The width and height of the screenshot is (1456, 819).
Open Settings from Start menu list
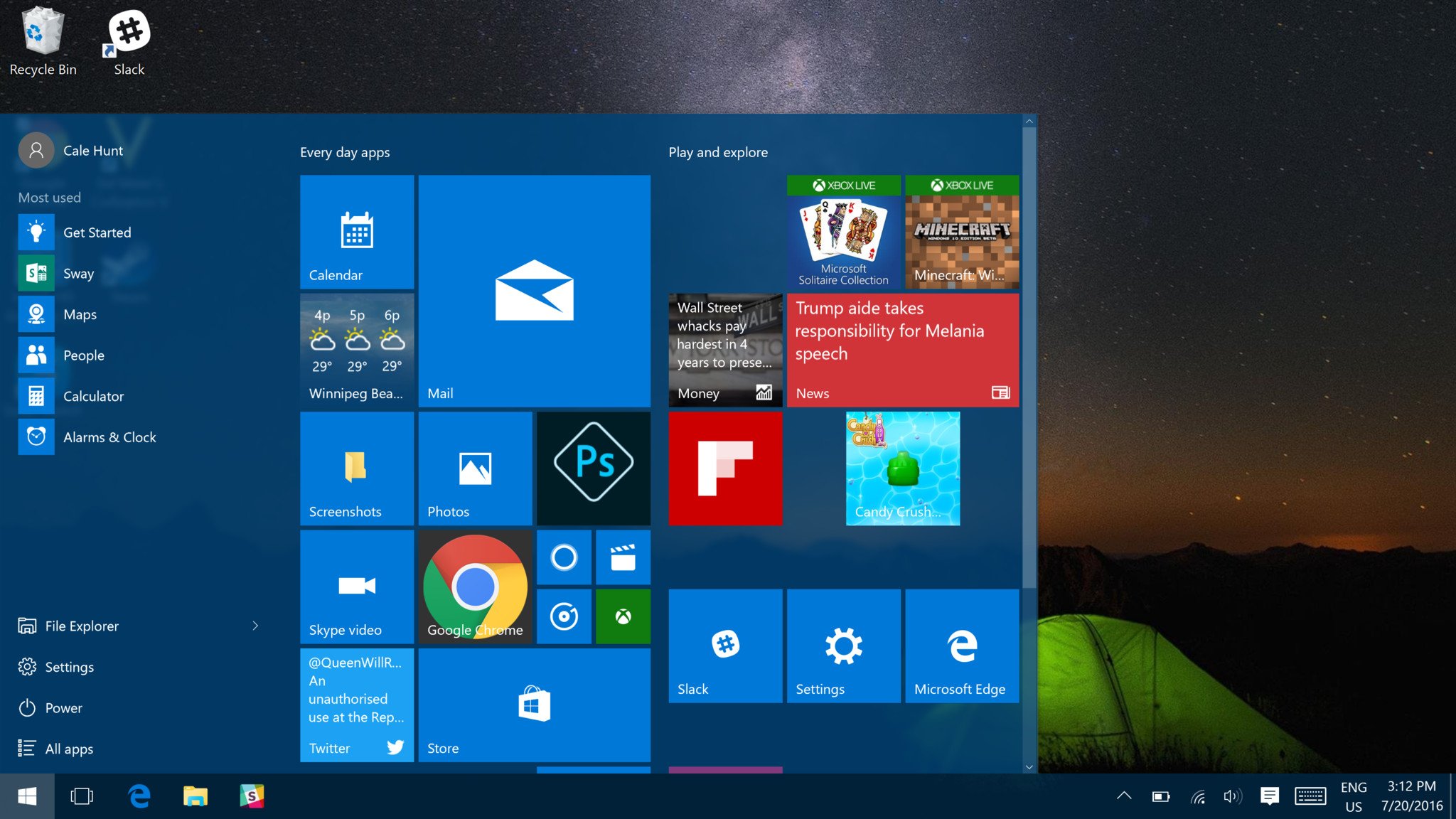[x=68, y=665]
